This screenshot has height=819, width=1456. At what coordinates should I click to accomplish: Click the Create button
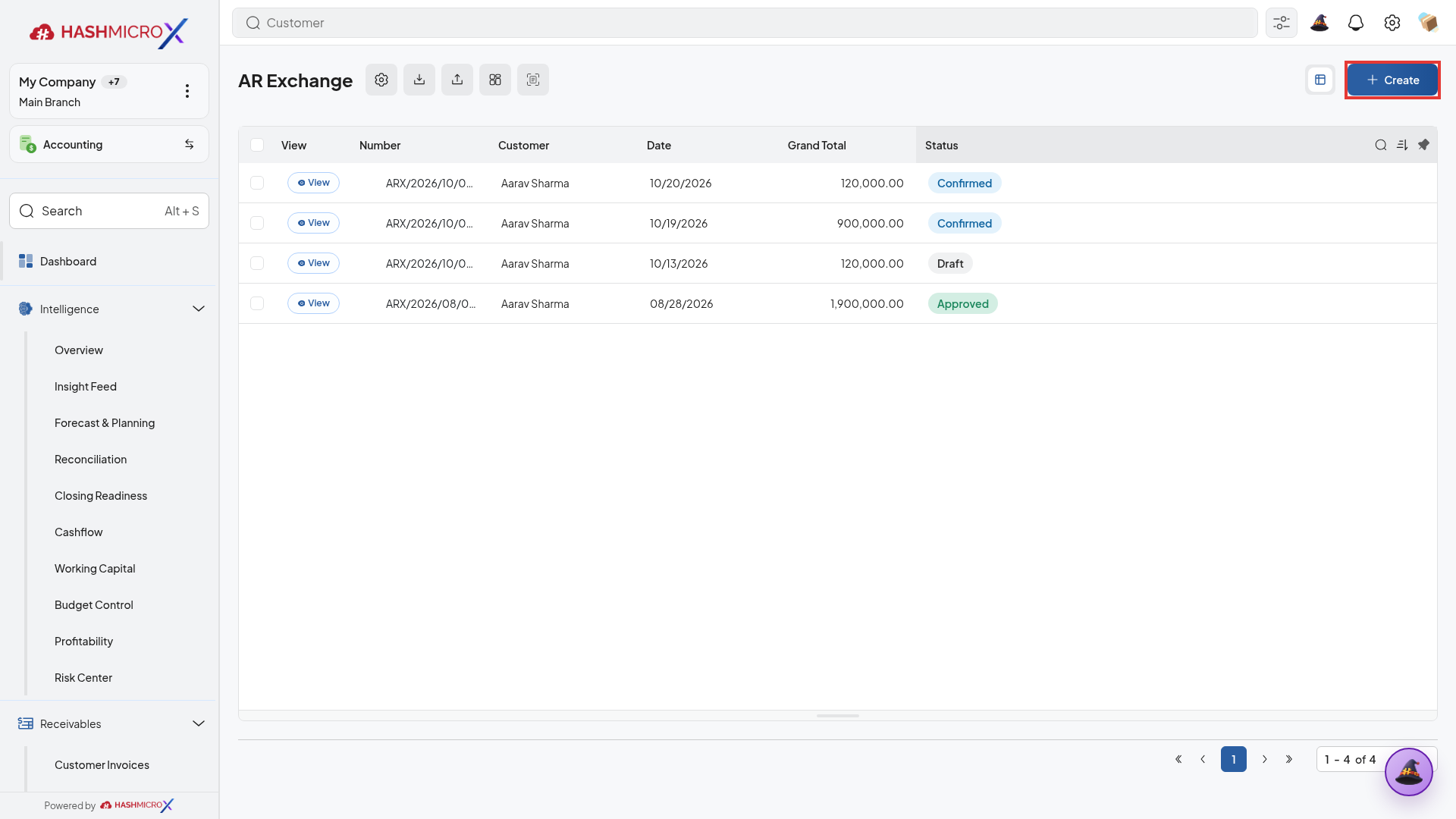(1392, 80)
